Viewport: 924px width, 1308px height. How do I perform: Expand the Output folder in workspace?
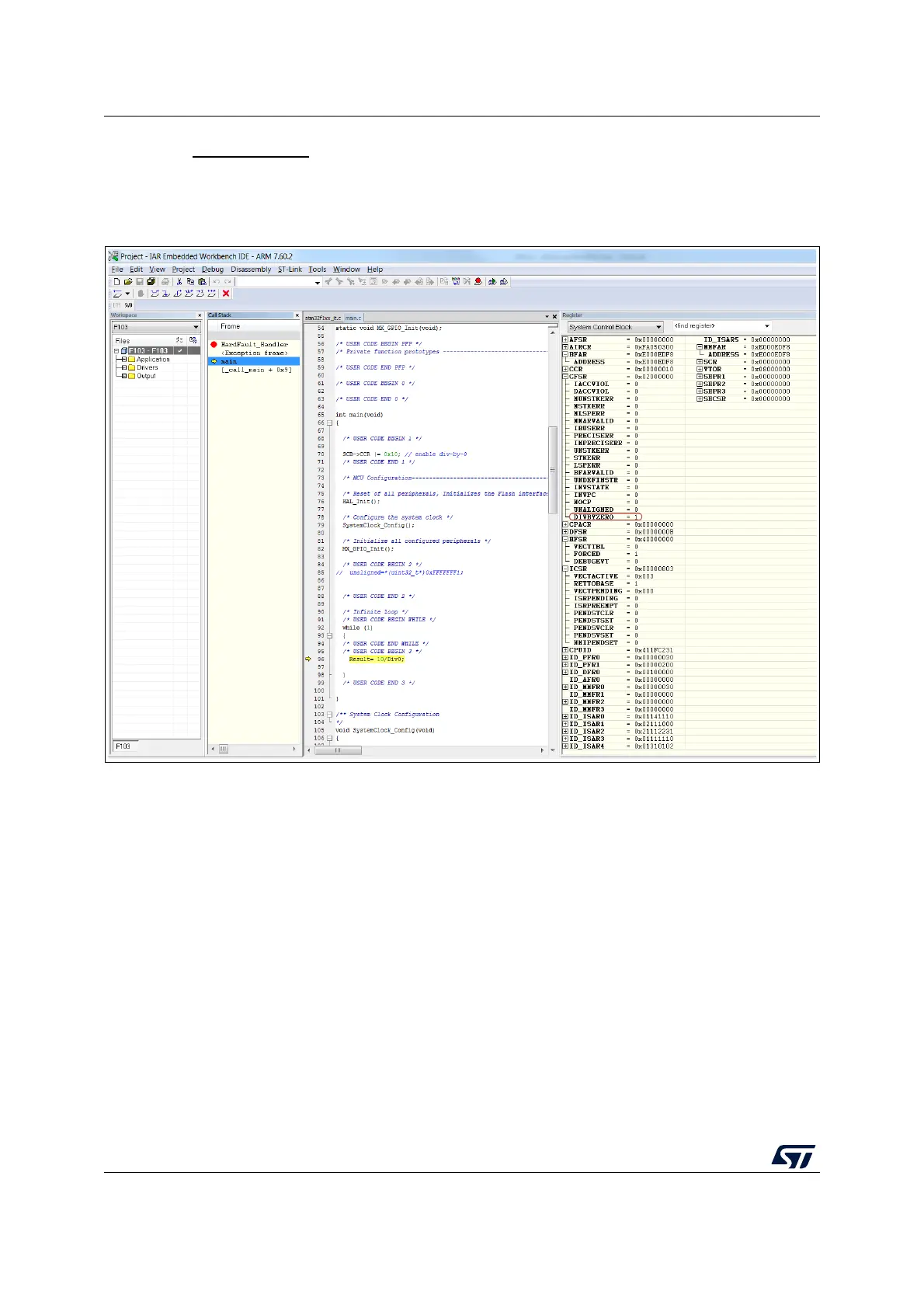click(x=123, y=376)
